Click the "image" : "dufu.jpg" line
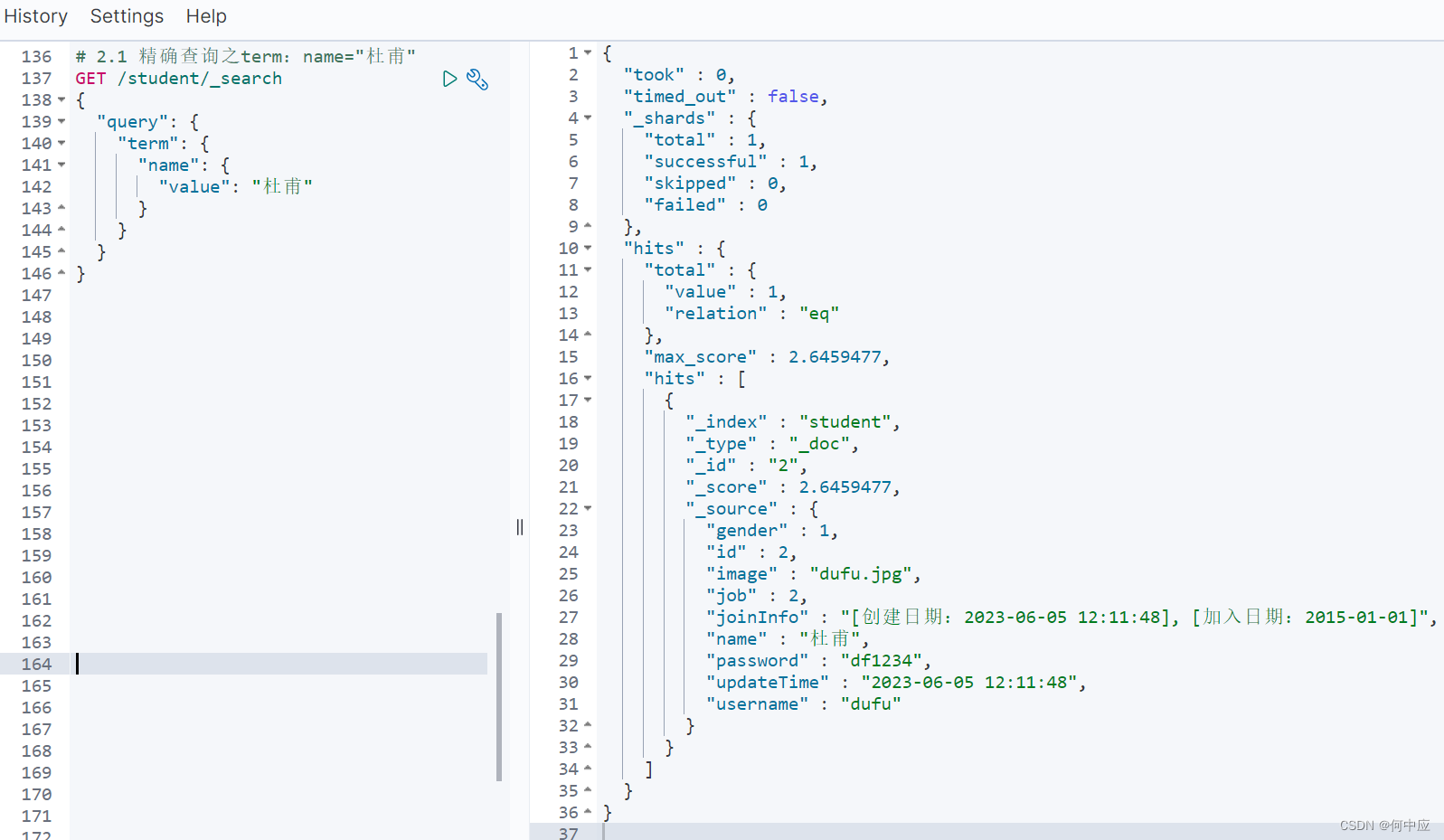1444x840 pixels. [814, 574]
